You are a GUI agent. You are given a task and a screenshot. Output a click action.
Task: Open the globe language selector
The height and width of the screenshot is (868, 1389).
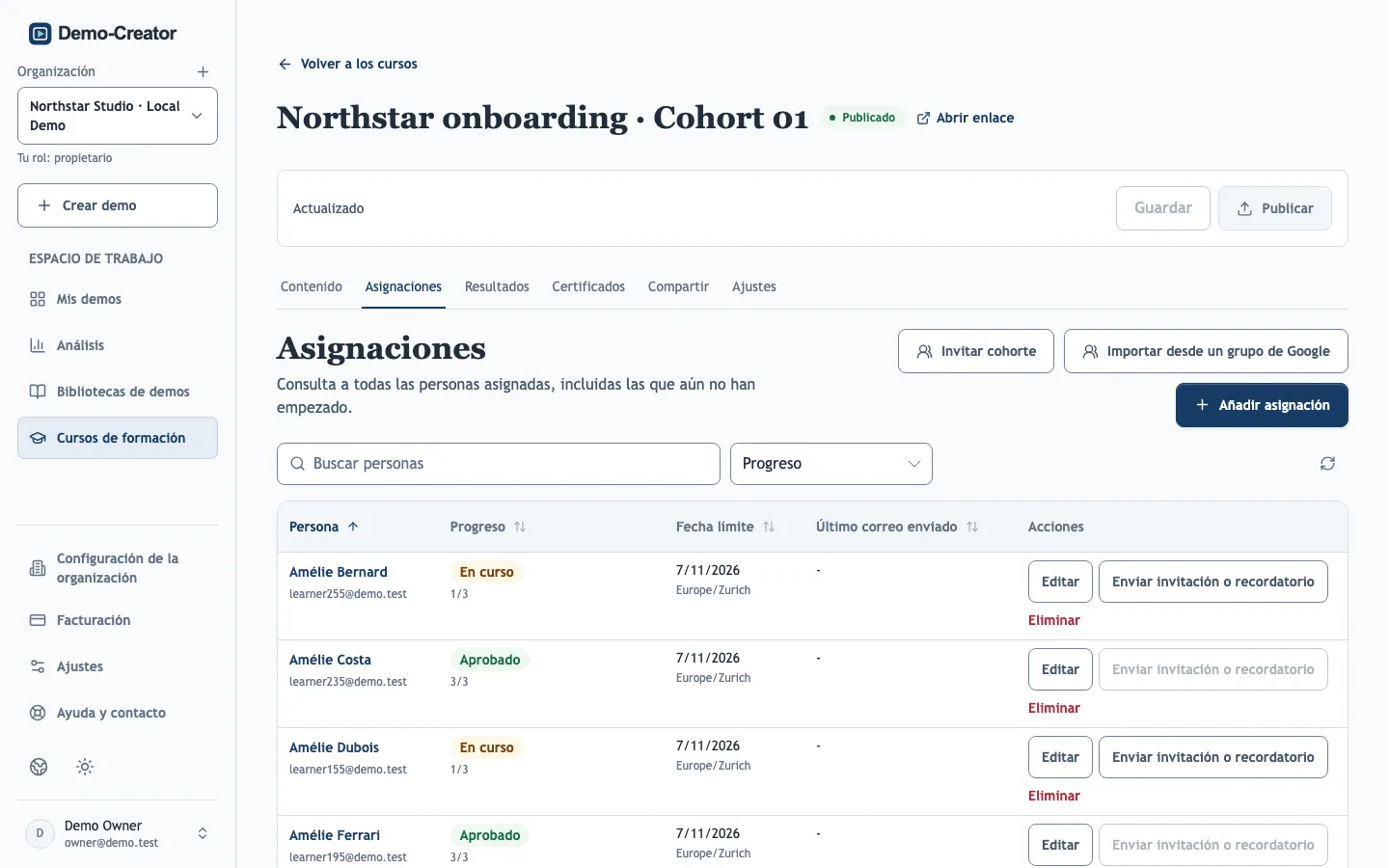click(x=39, y=767)
